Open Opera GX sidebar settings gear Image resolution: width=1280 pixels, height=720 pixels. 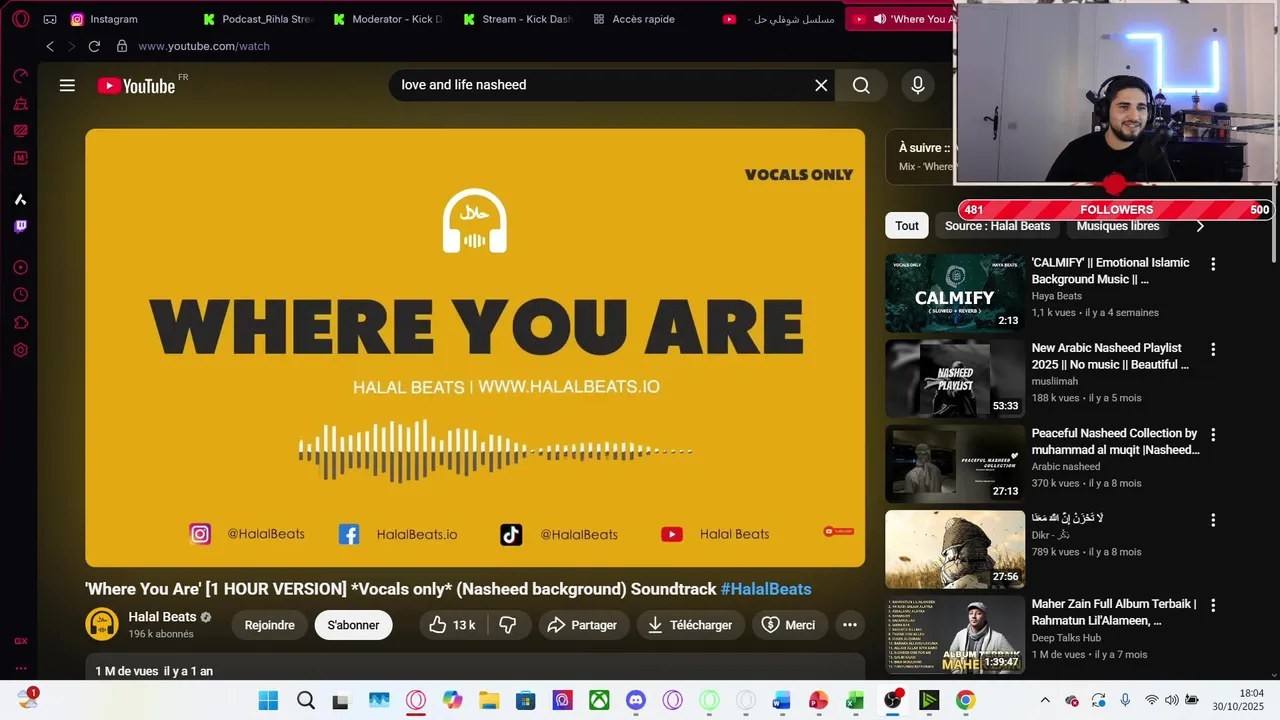[20, 350]
